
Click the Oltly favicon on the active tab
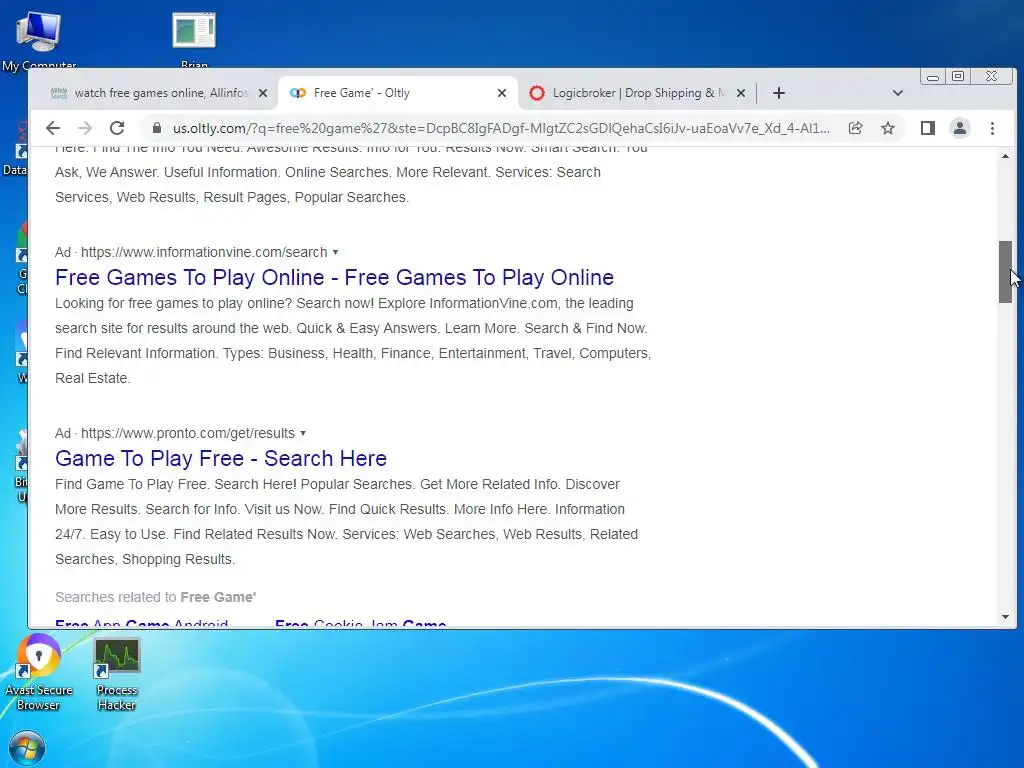coord(298,93)
